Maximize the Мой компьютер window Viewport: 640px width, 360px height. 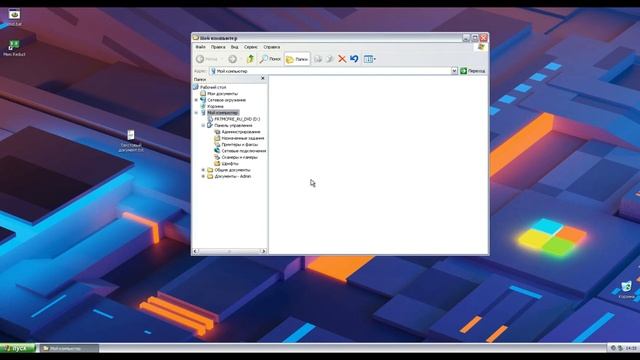[475, 38]
